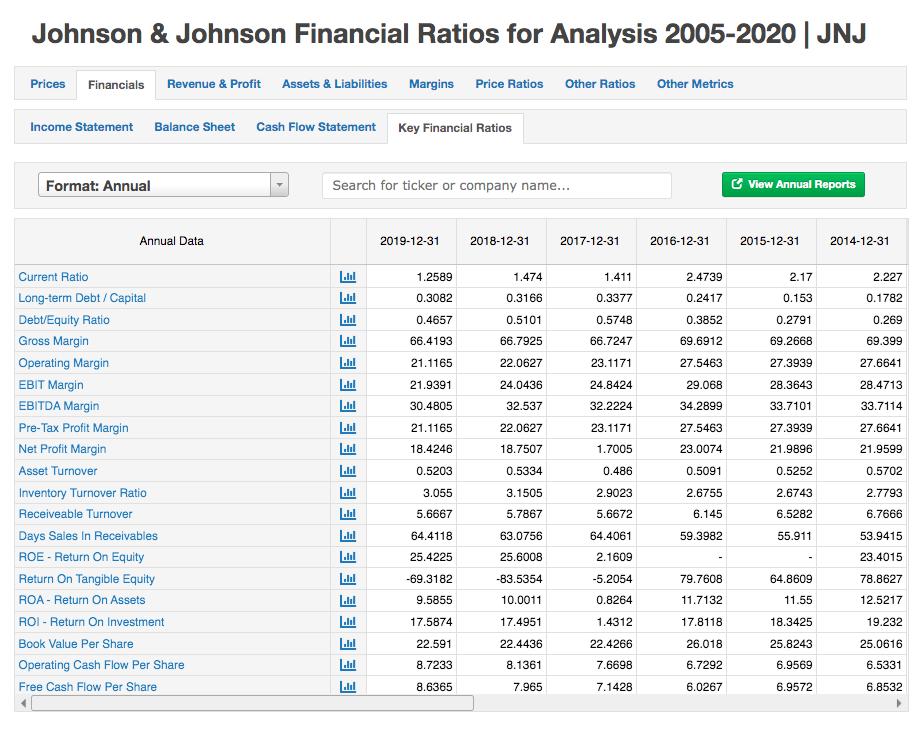Open chart icon for Inventory Turnover Ratio

coord(348,493)
